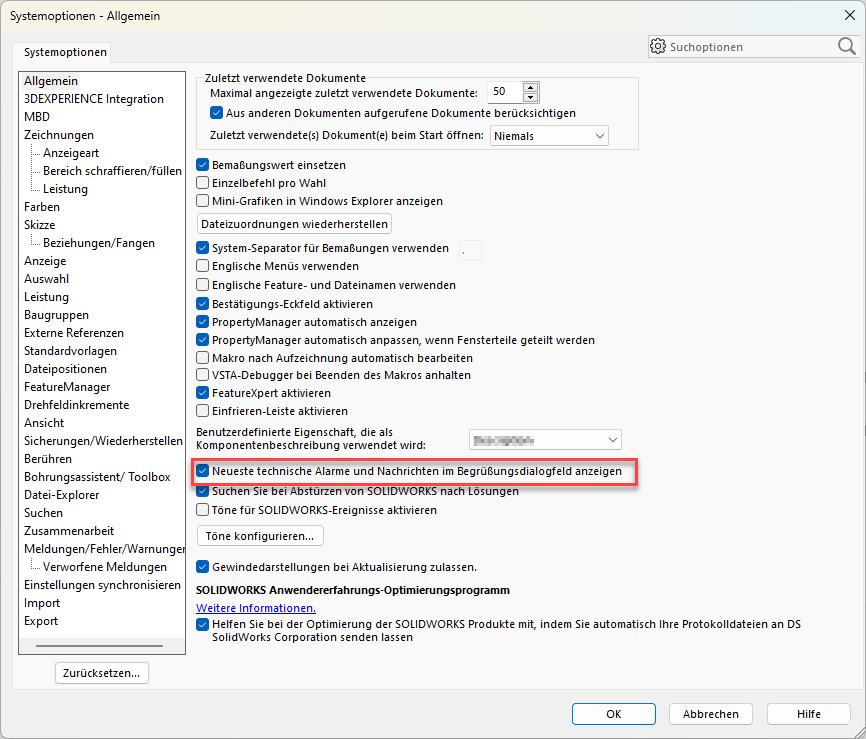Image resolution: width=866 pixels, height=739 pixels.
Task: Select 'Farben' category in sidebar
Action: pos(42,207)
